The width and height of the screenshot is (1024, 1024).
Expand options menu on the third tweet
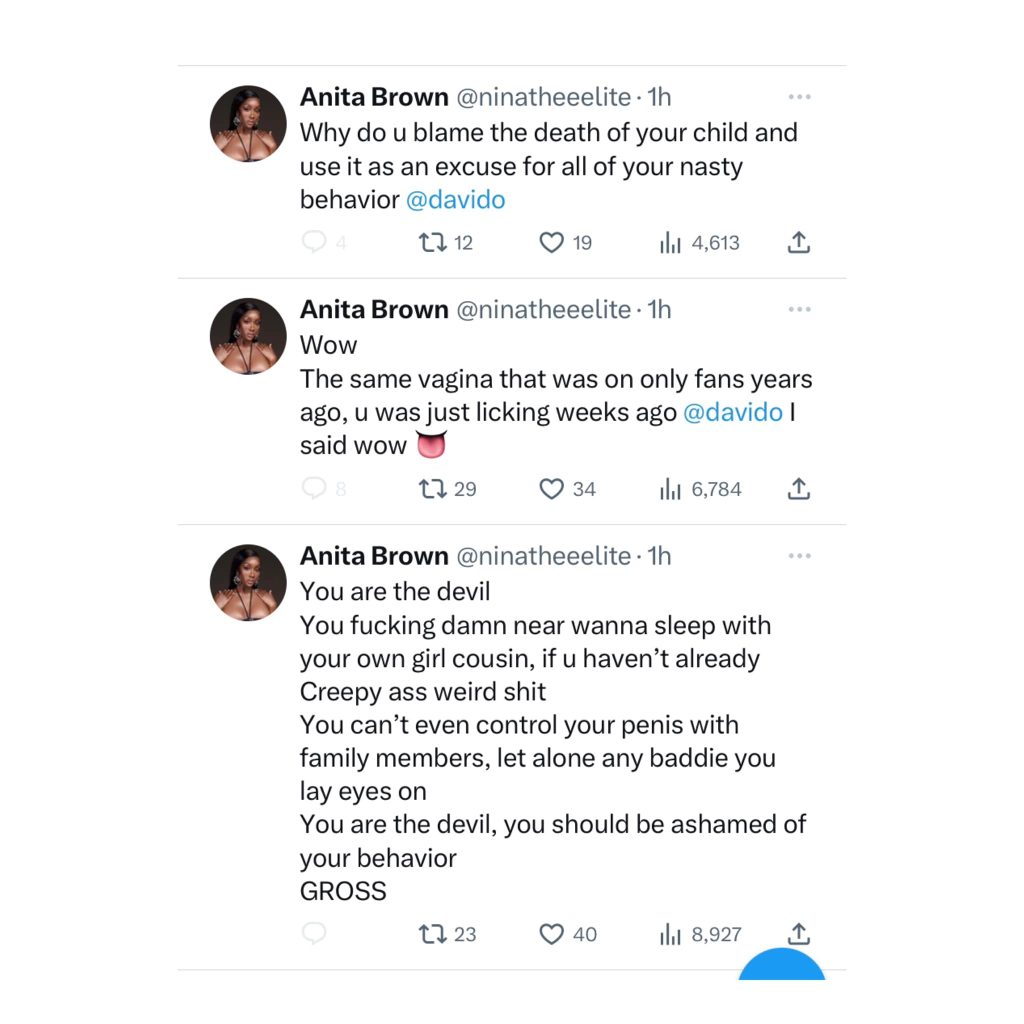(798, 555)
